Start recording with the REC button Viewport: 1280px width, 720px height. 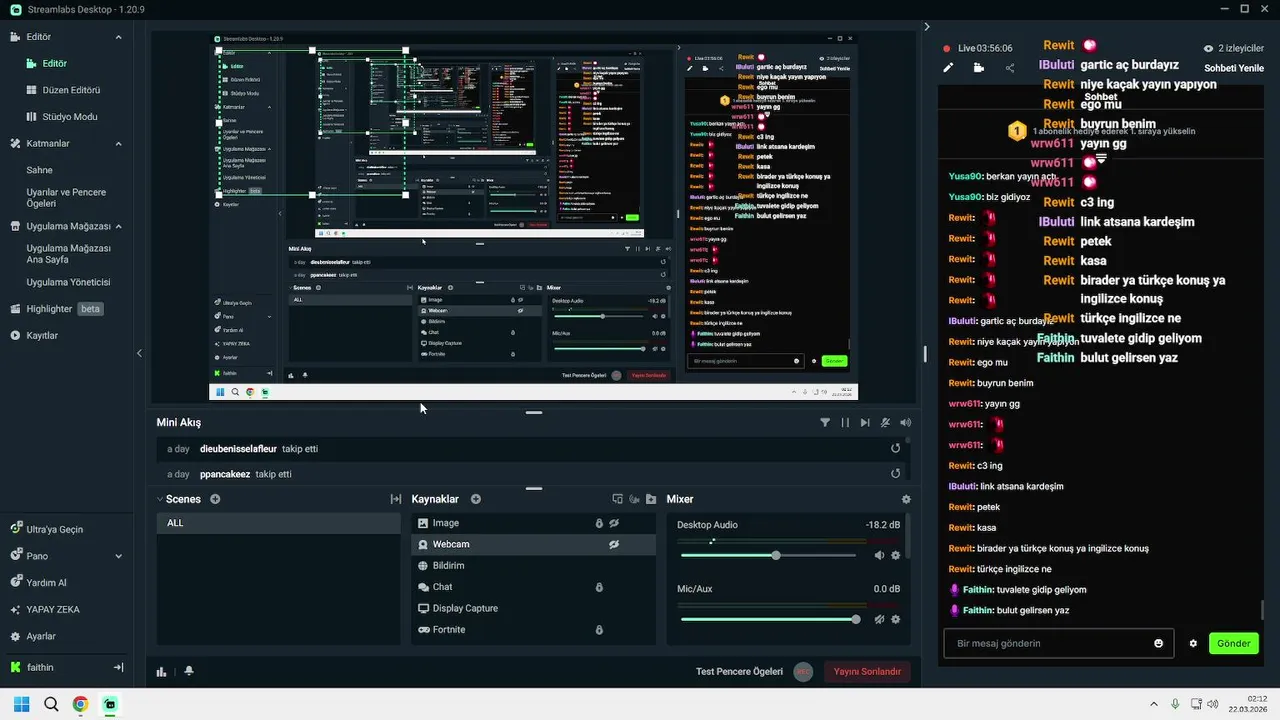click(x=803, y=672)
